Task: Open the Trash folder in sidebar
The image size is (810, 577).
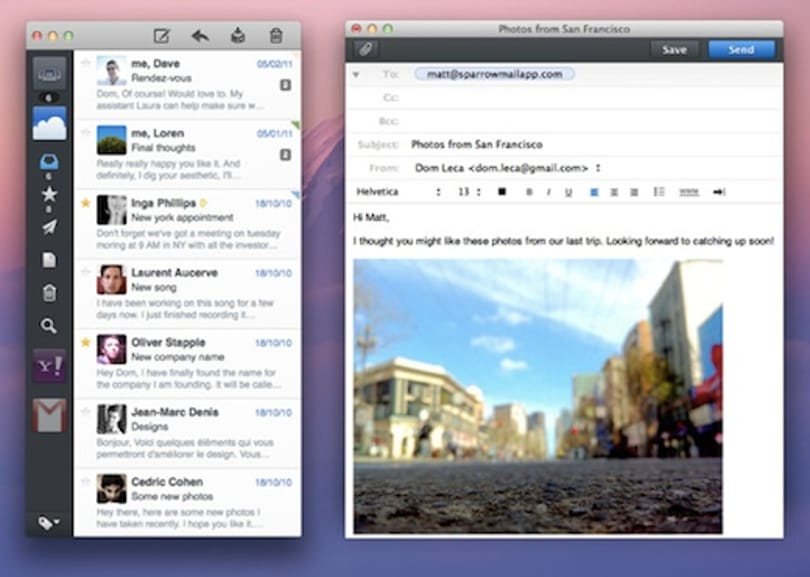Action: (x=49, y=293)
